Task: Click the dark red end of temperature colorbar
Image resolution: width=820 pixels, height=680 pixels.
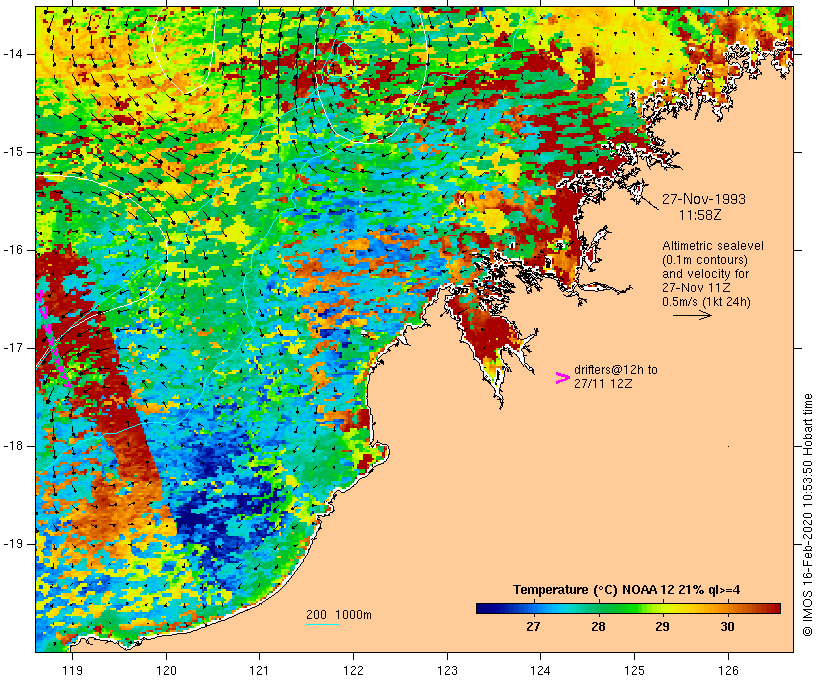Action: coord(775,608)
